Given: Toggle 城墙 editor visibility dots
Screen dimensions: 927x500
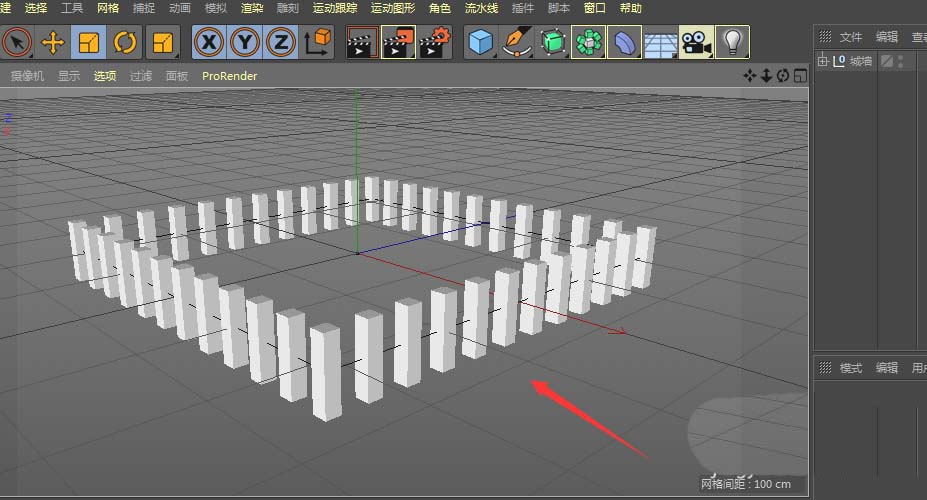Looking at the screenshot, I should pos(900,61).
